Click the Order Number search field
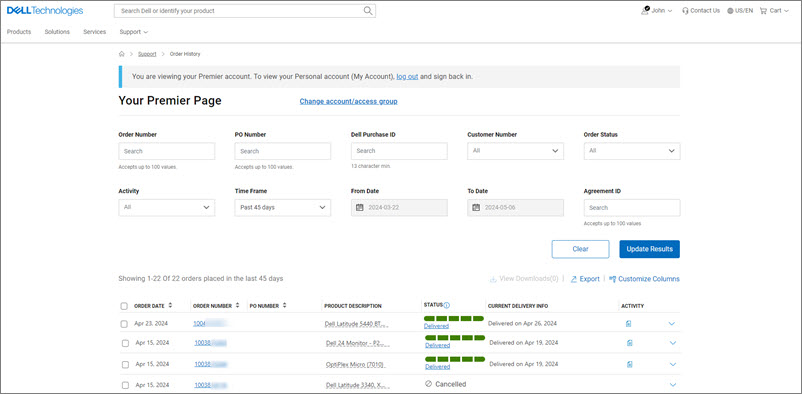 click(167, 151)
